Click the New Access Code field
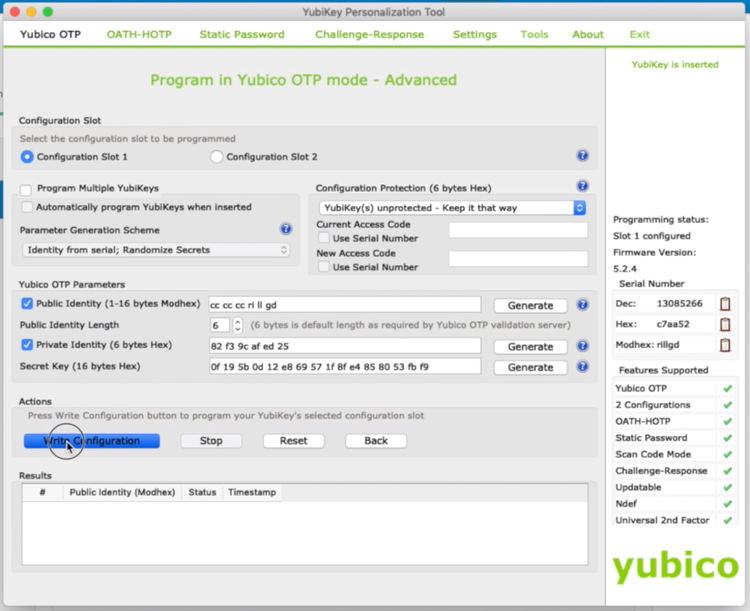750x611 pixels. pyautogui.click(x=518, y=259)
